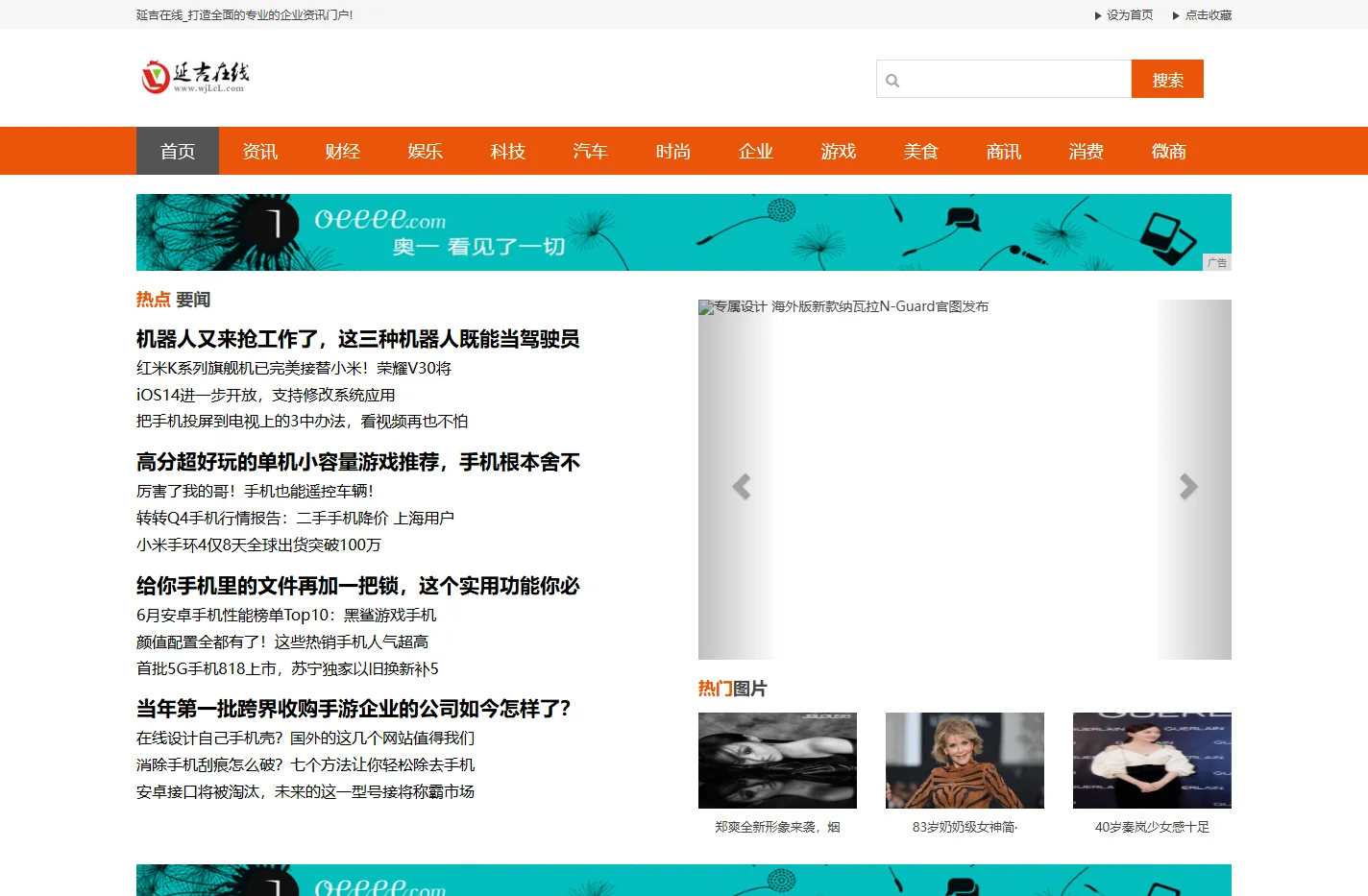Open headline 当年第一批跨界收购手游企业的公司

click(x=354, y=709)
